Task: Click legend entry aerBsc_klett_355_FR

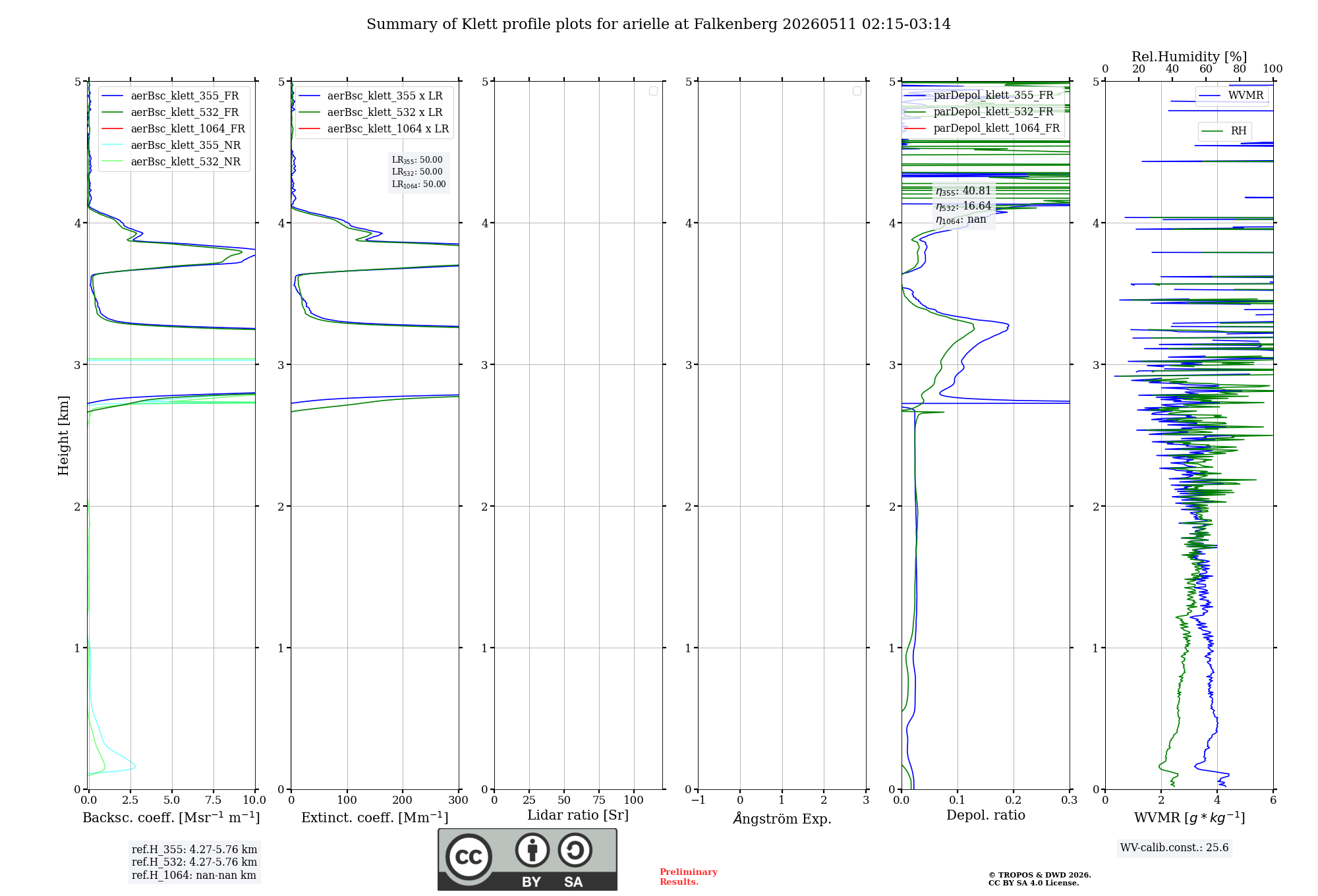Action: [173, 96]
